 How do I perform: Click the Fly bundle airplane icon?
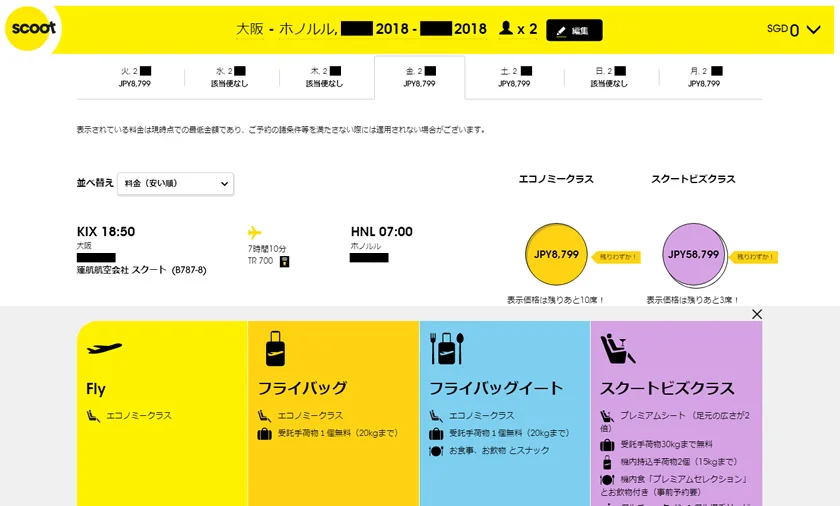(x=104, y=348)
